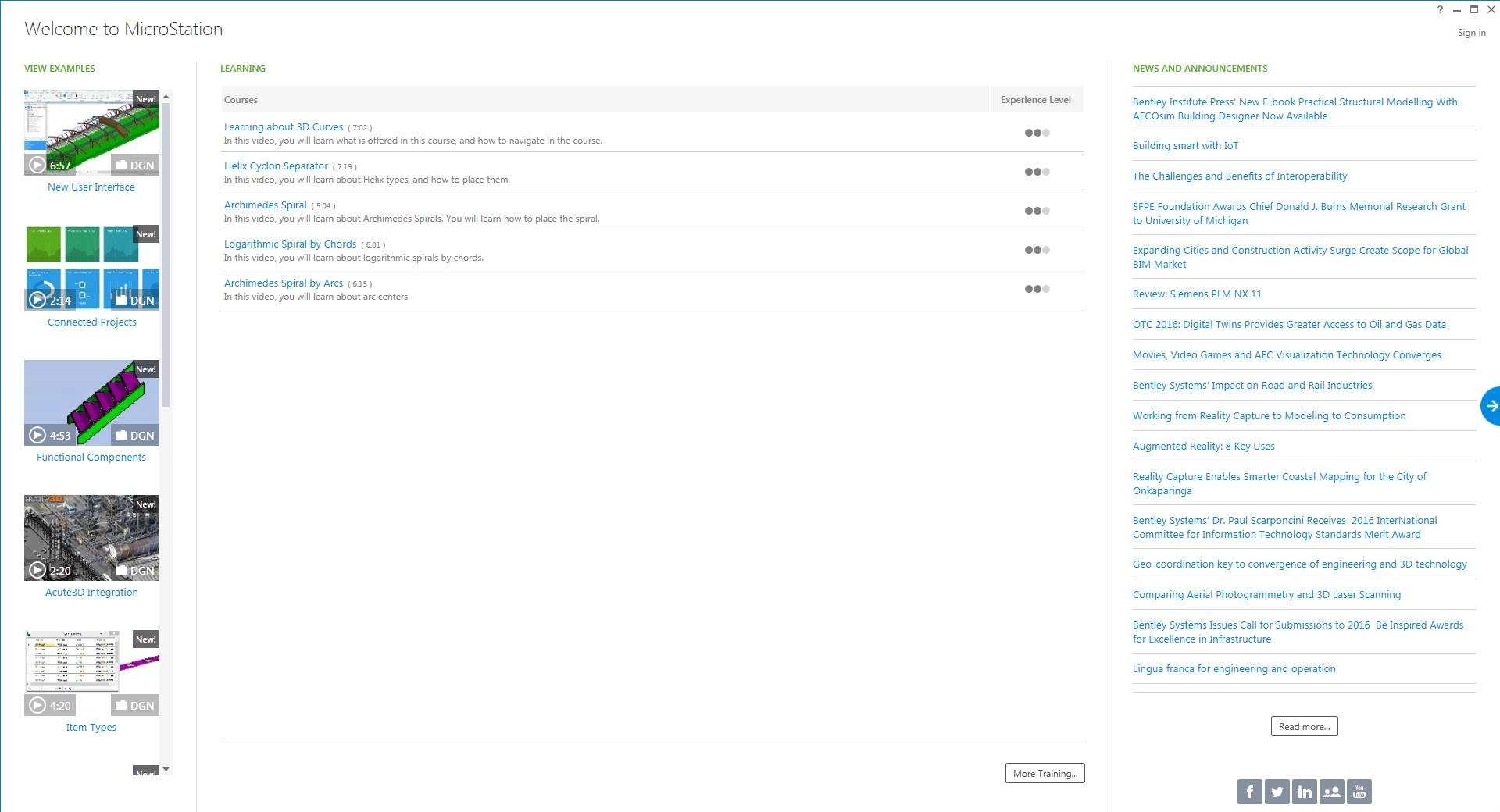Open DGN file for Functional Components
Viewport: 1500px width, 812px height.
tap(134, 435)
